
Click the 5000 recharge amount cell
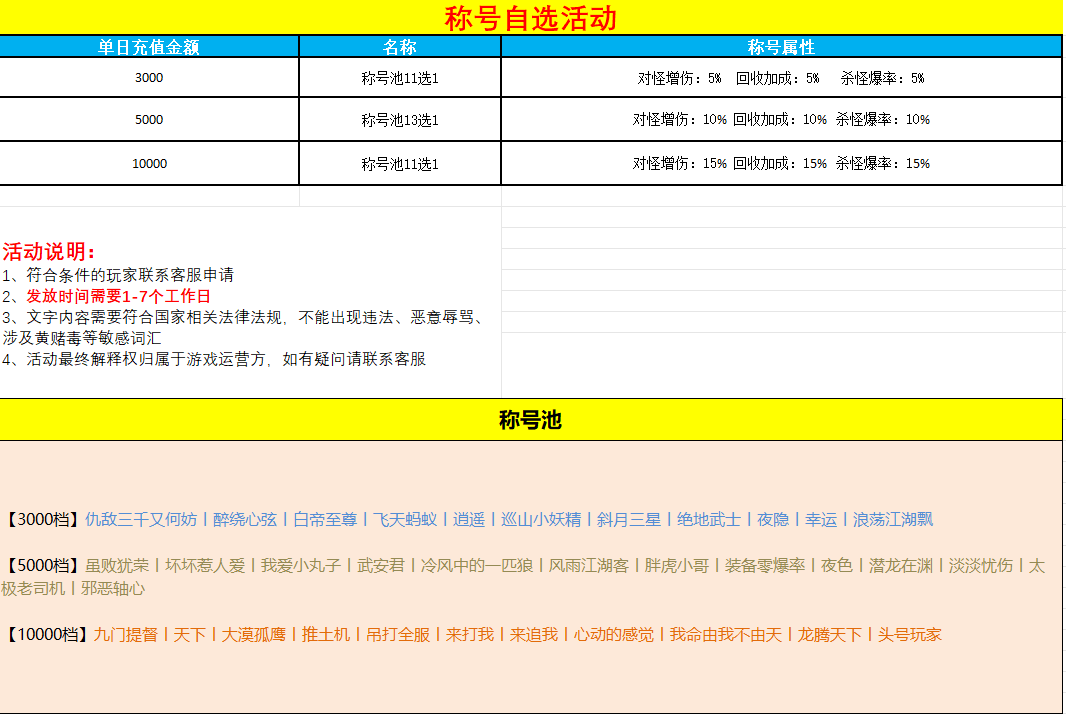pyautogui.click(x=149, y=120)
